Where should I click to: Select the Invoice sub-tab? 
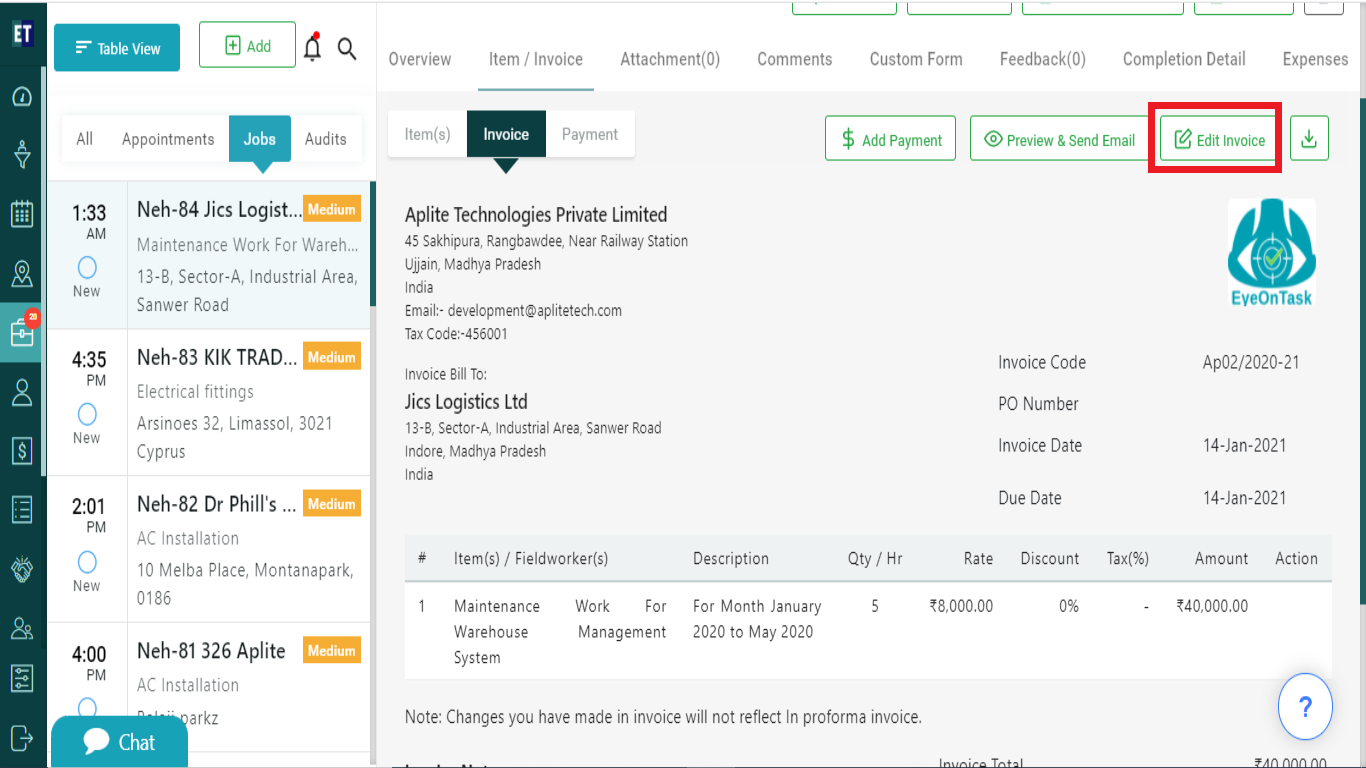pos(506,134)
